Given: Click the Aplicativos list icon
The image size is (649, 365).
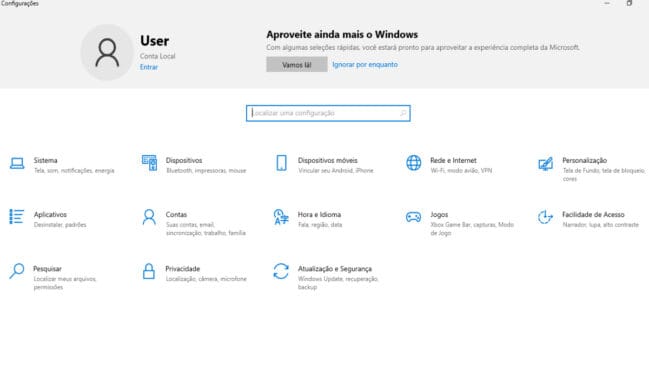Looking at the screenshot, I should point(17,217).
